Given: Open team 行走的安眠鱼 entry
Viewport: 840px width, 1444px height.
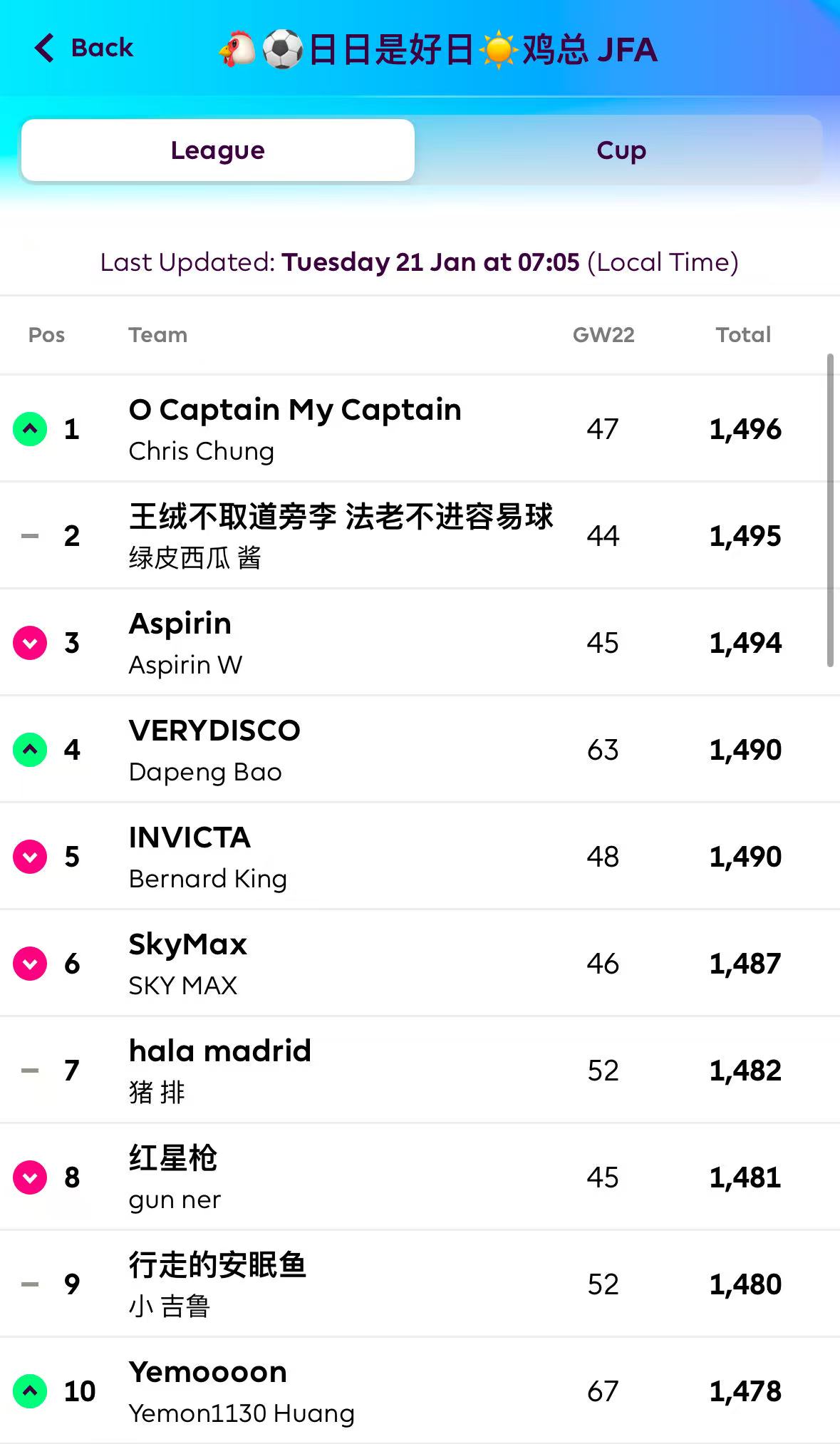Looking at the screenshot, I should click(x=217, y=1266).
